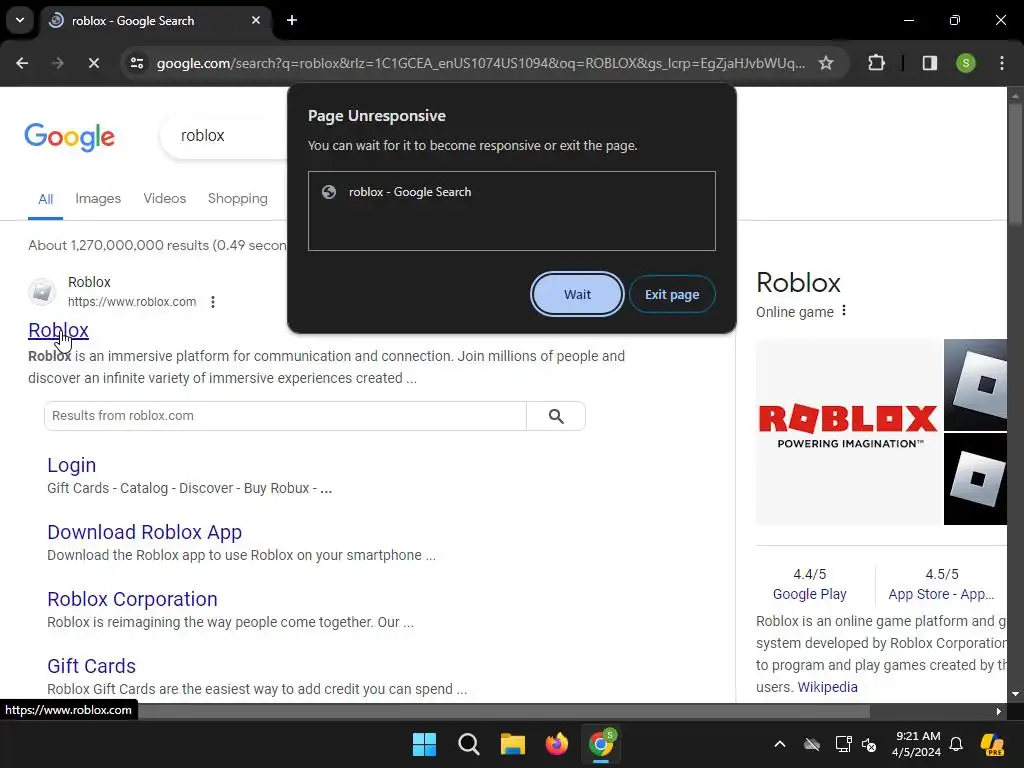1024x768 pixels.
Task: Select the roblox - Google Search tab
Action: [155, 21]
